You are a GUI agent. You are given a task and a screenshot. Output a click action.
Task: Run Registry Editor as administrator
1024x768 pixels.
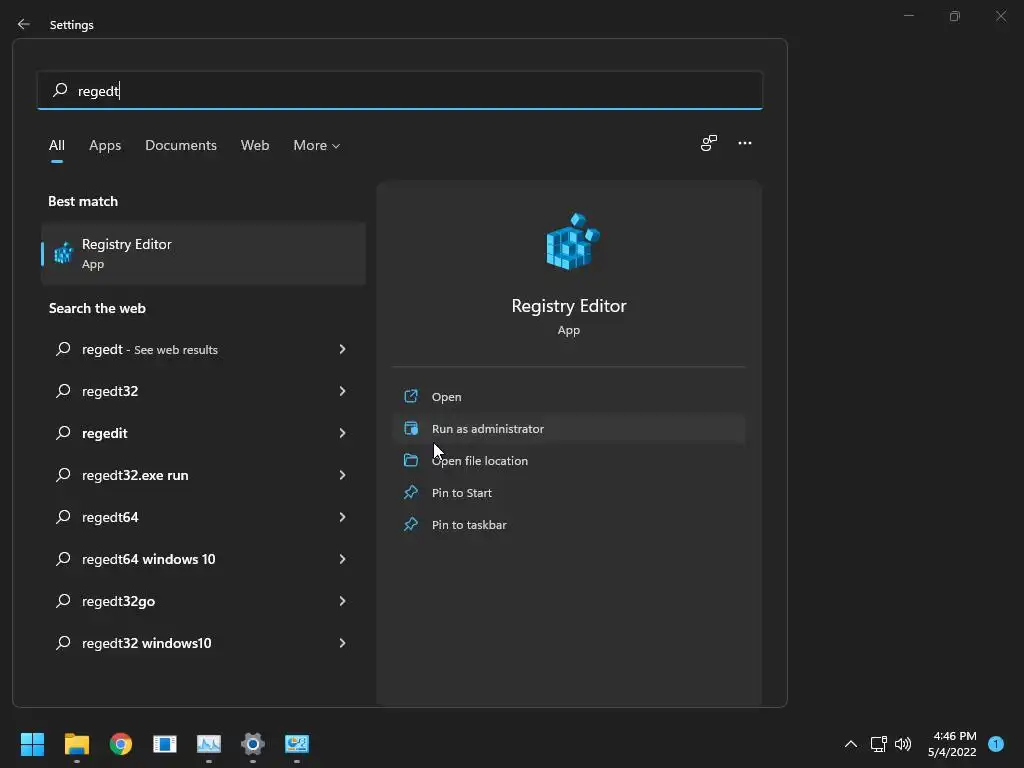(569, 428)
